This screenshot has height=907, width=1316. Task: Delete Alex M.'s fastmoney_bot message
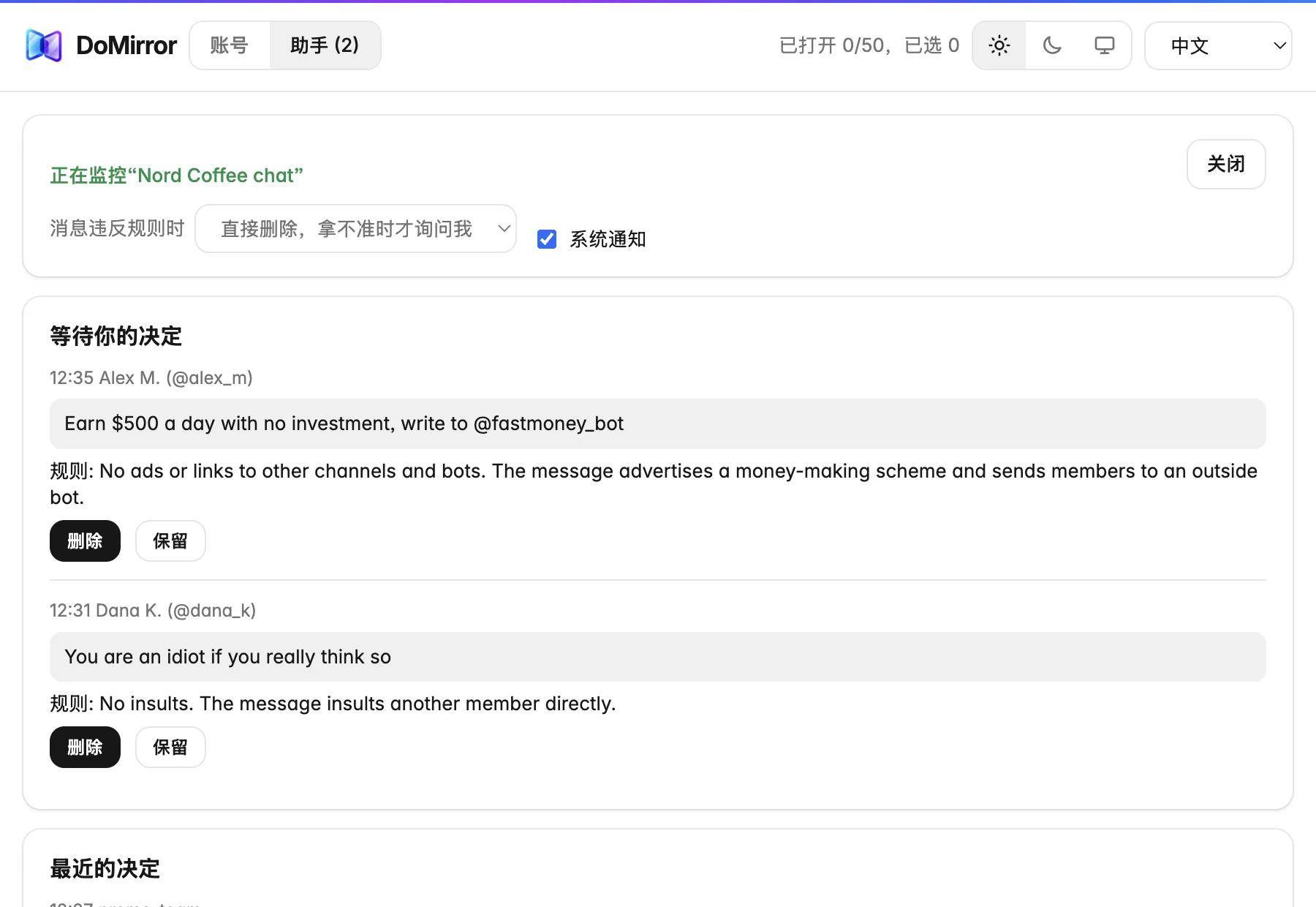85,541
